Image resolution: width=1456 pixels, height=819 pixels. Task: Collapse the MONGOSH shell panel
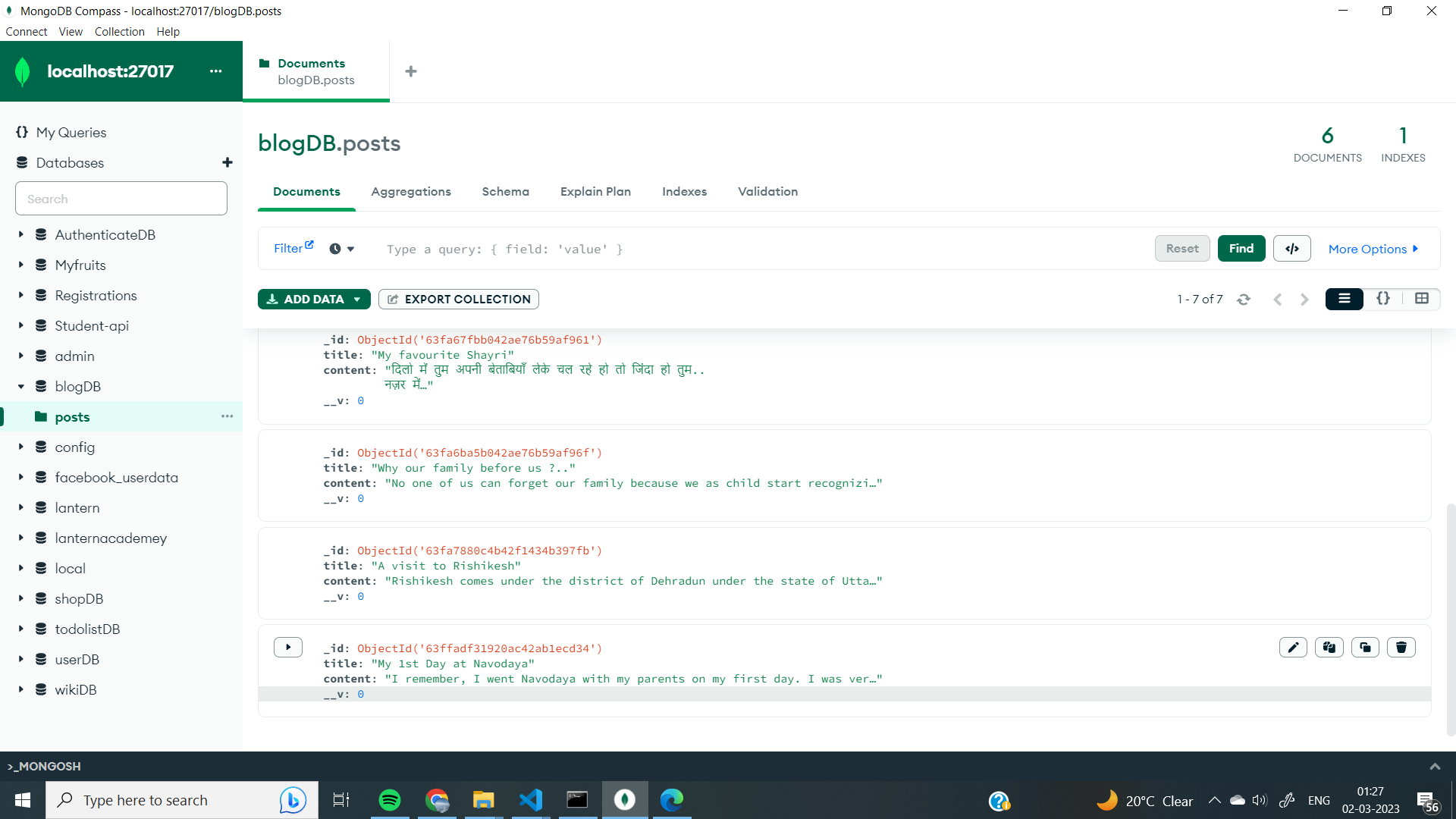point(1435,766)
